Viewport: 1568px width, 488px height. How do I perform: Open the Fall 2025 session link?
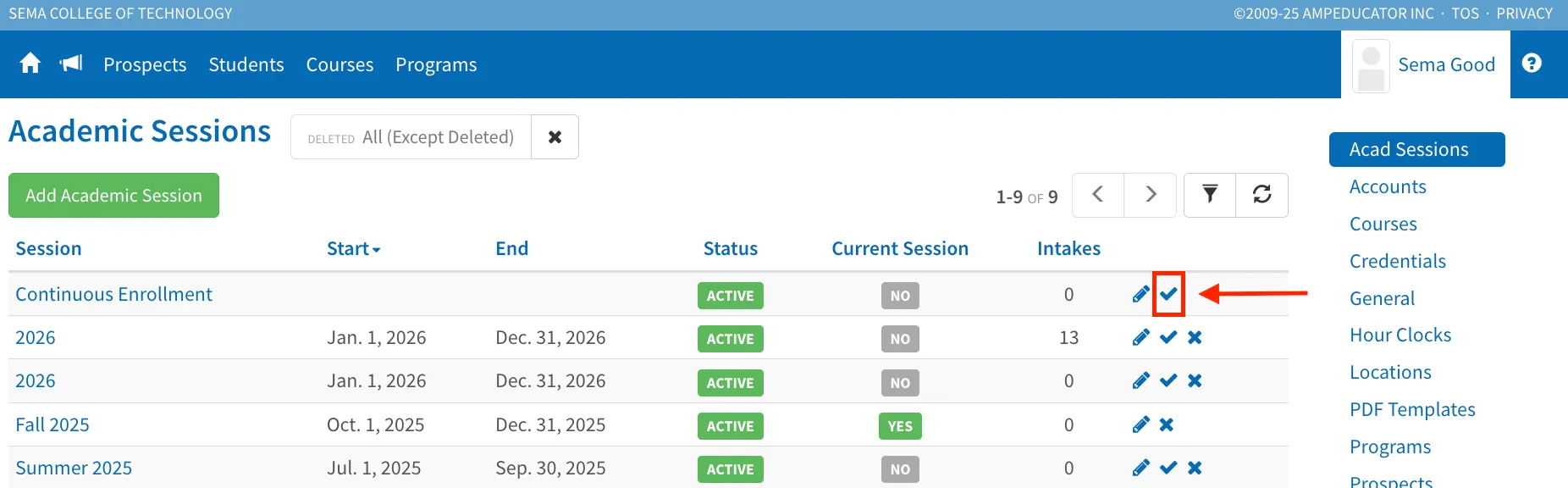click(52, 424)
